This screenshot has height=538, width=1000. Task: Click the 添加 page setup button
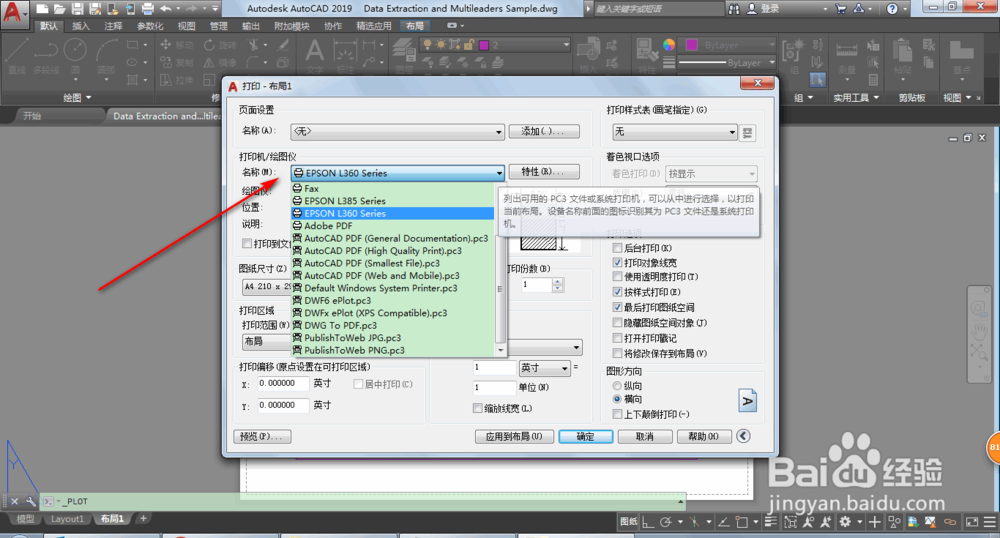tap(544, 131)
